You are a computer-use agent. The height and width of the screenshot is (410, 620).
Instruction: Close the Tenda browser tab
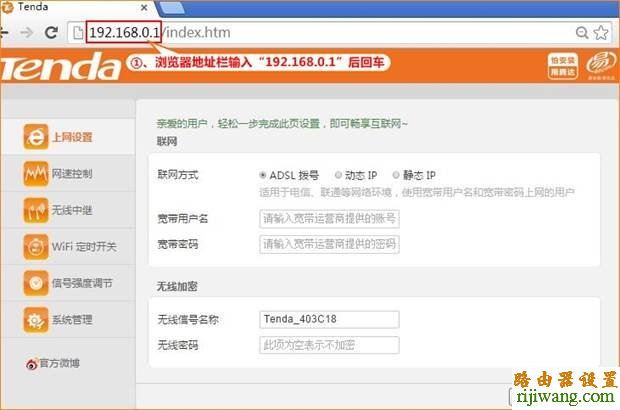pyautogui.click(x=144, y=7)
